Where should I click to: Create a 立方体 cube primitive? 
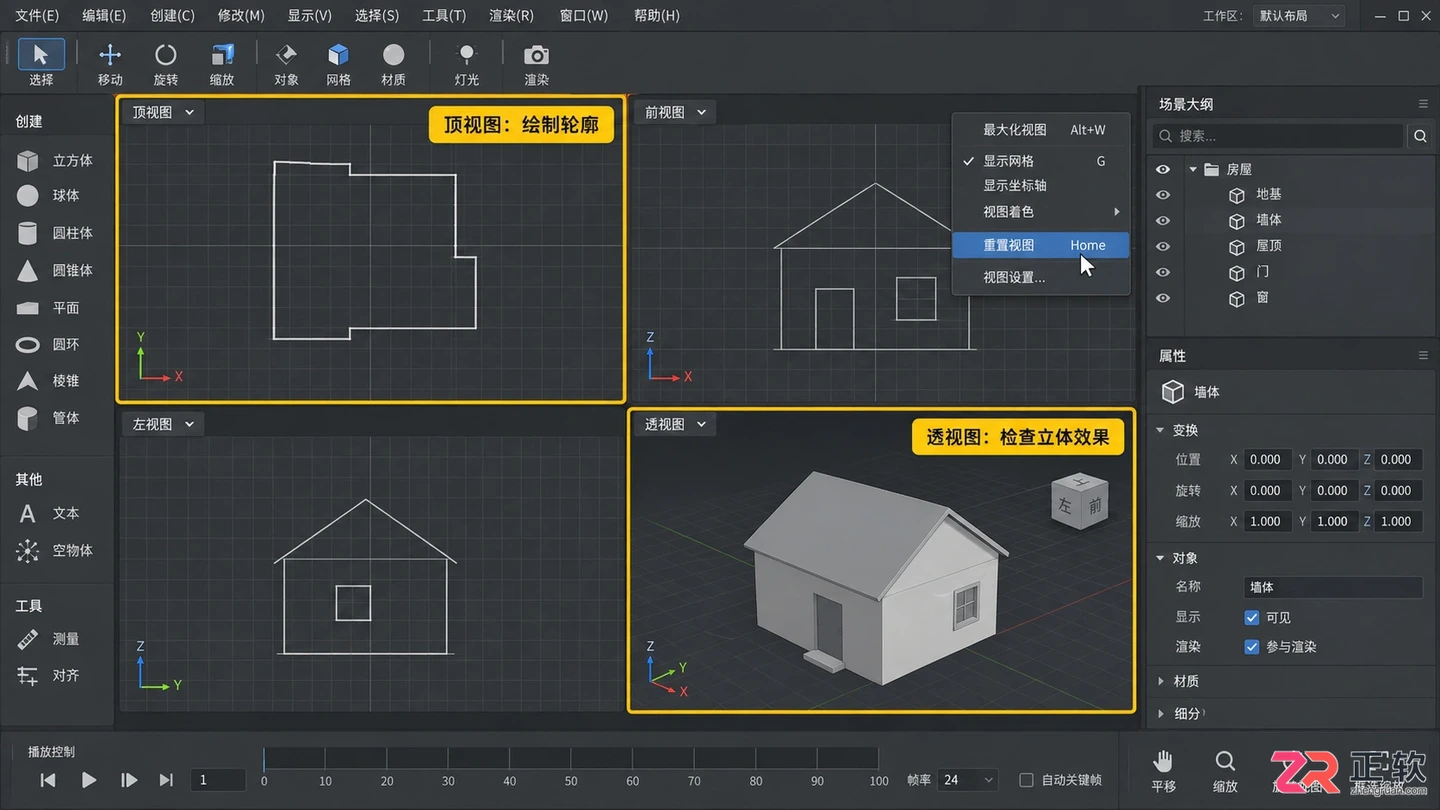tap(56, 161)
